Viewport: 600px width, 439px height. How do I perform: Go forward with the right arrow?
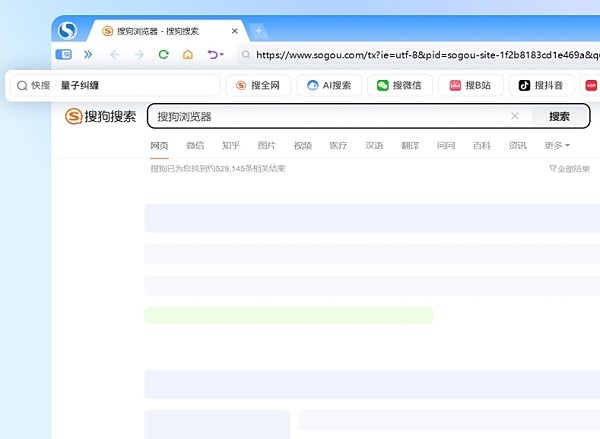pyautogui.click(x=139, y=55)
